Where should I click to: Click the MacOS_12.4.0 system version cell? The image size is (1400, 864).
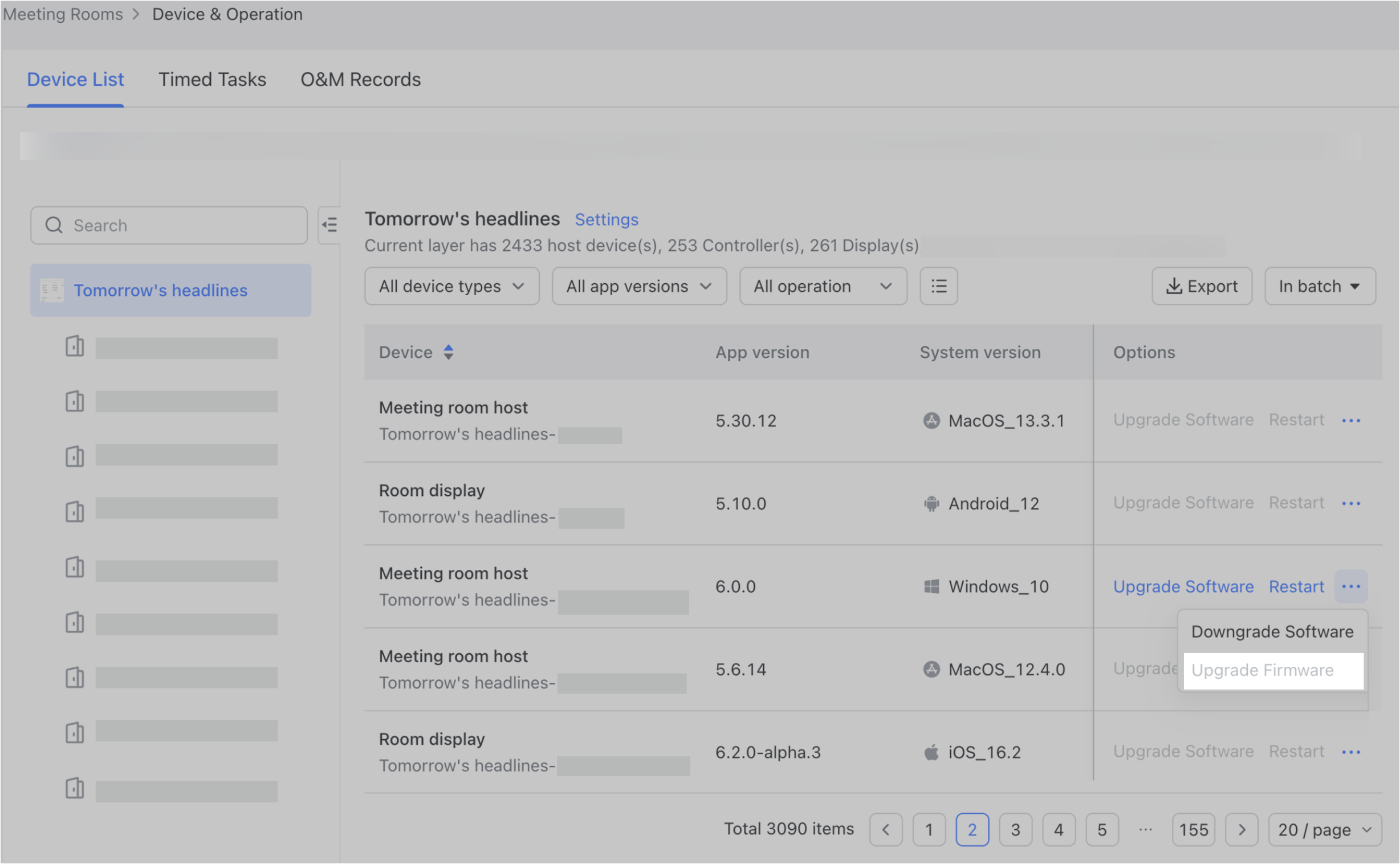point(994,669)
